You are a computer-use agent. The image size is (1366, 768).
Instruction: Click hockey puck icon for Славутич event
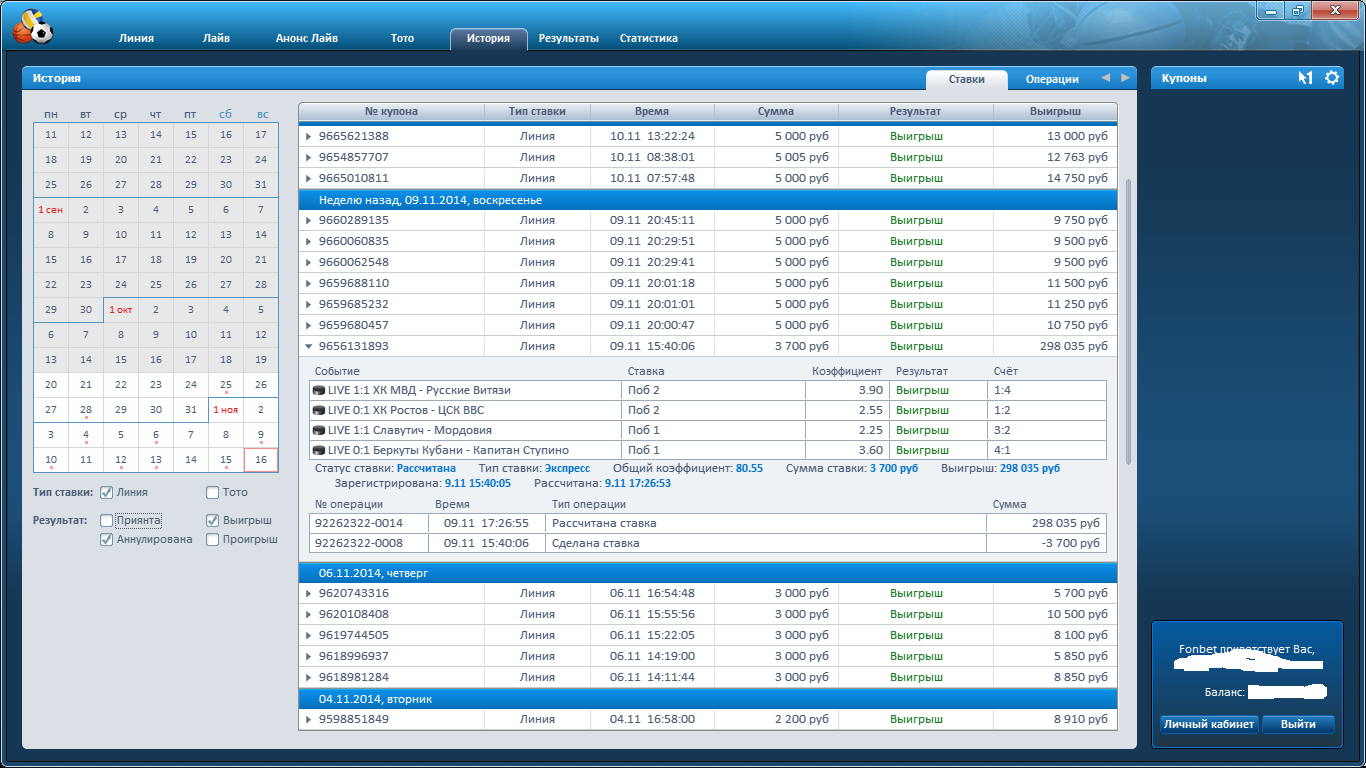pyautogui.click(x=319, y=430)
